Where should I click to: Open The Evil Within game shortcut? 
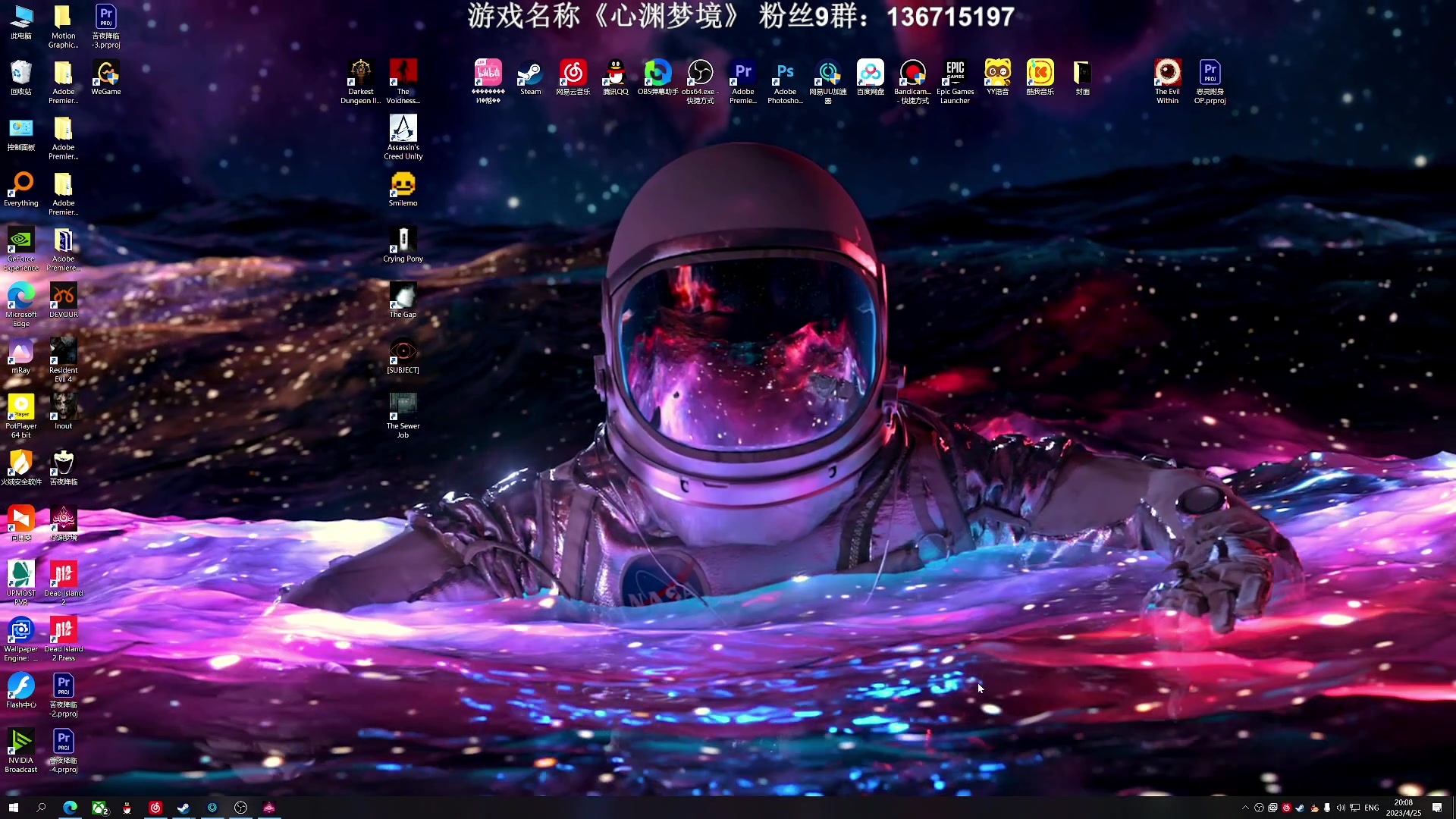[1167, 82]
